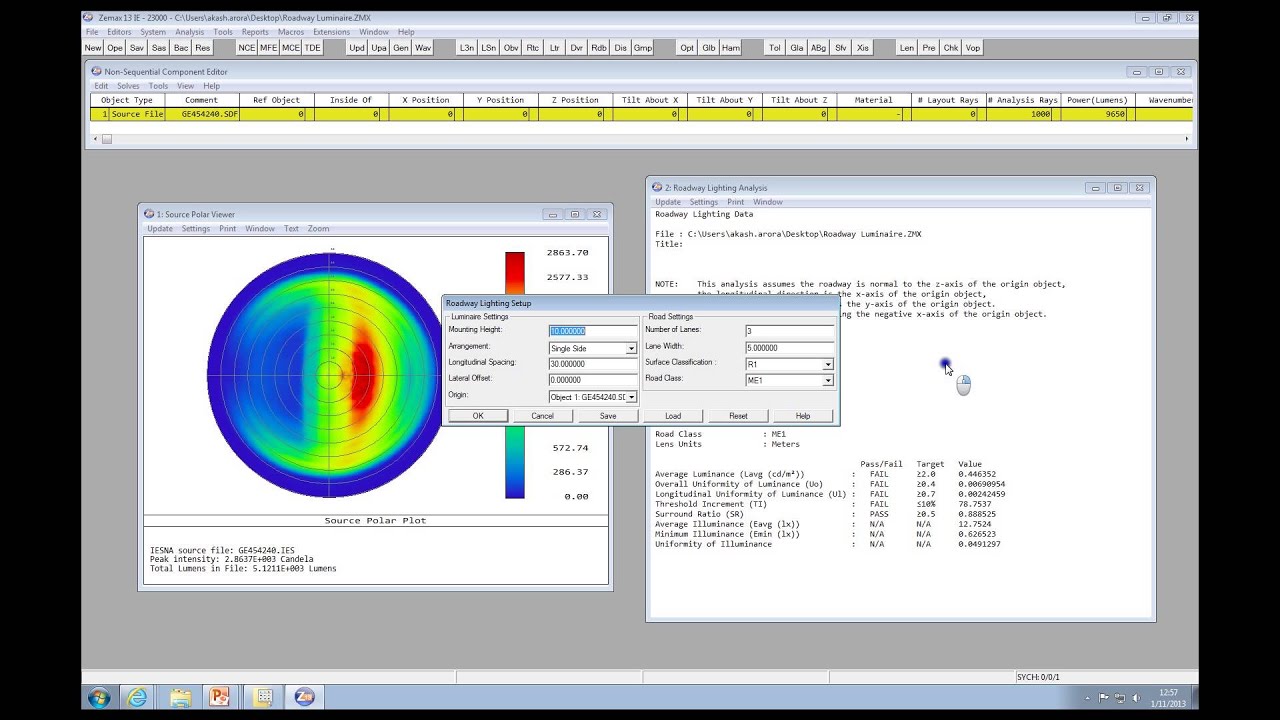Open the Extensions menu
This screenshot has width=1280, height=720.
332,32
